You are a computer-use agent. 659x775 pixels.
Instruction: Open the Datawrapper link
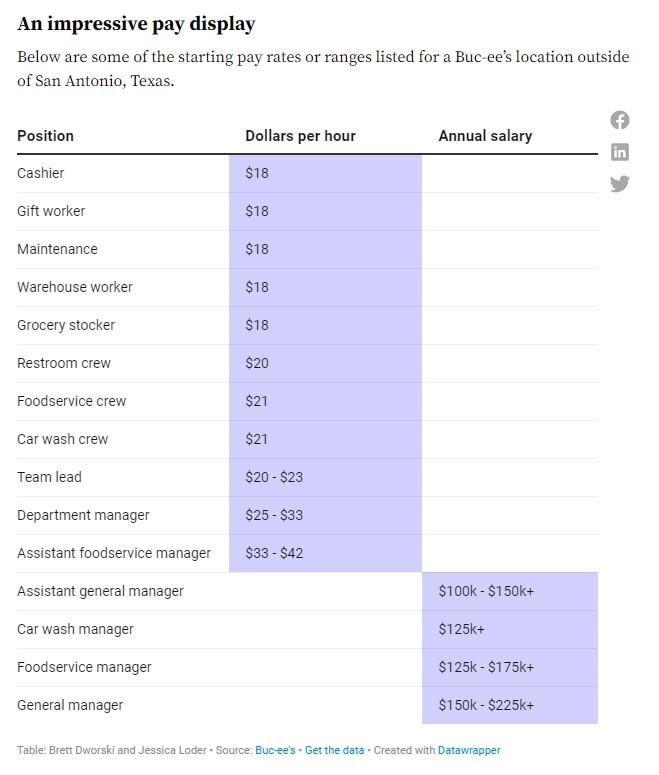468,750
